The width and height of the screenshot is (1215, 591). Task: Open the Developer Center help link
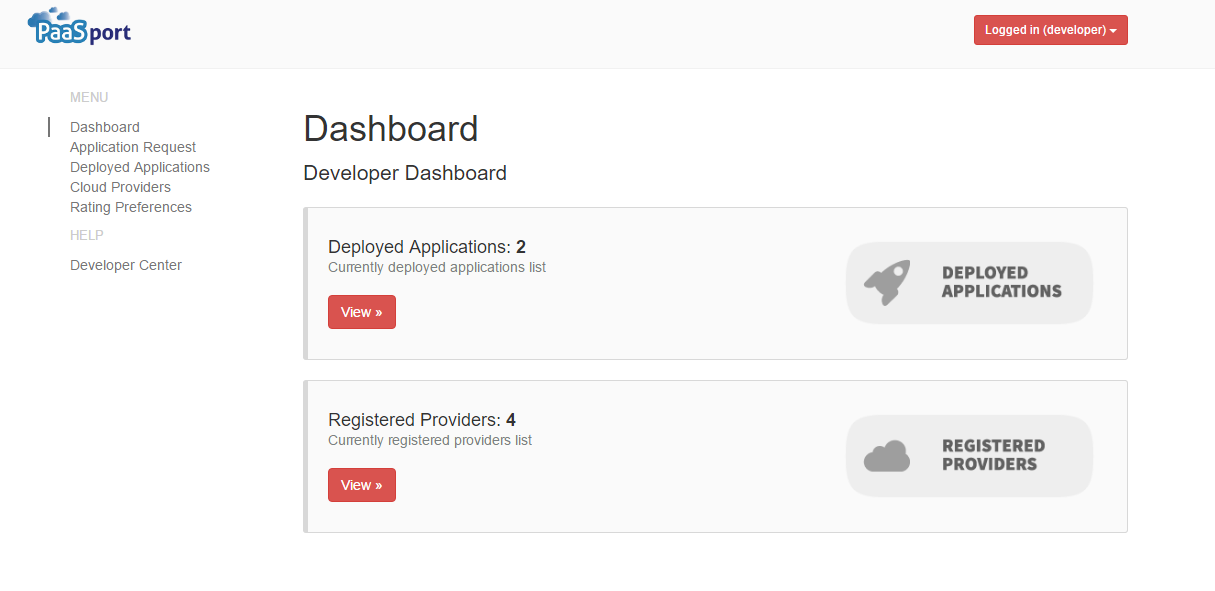click(126, 265)
